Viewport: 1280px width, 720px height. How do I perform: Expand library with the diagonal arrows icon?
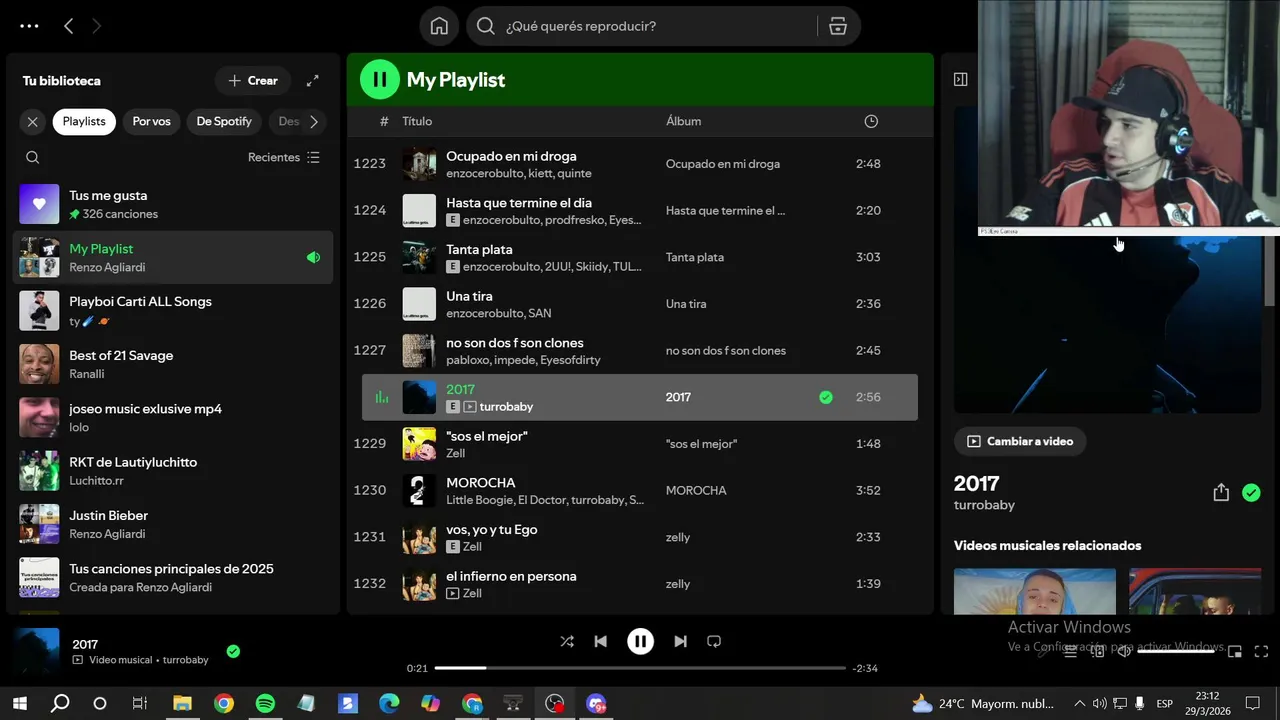click(312, 80)
